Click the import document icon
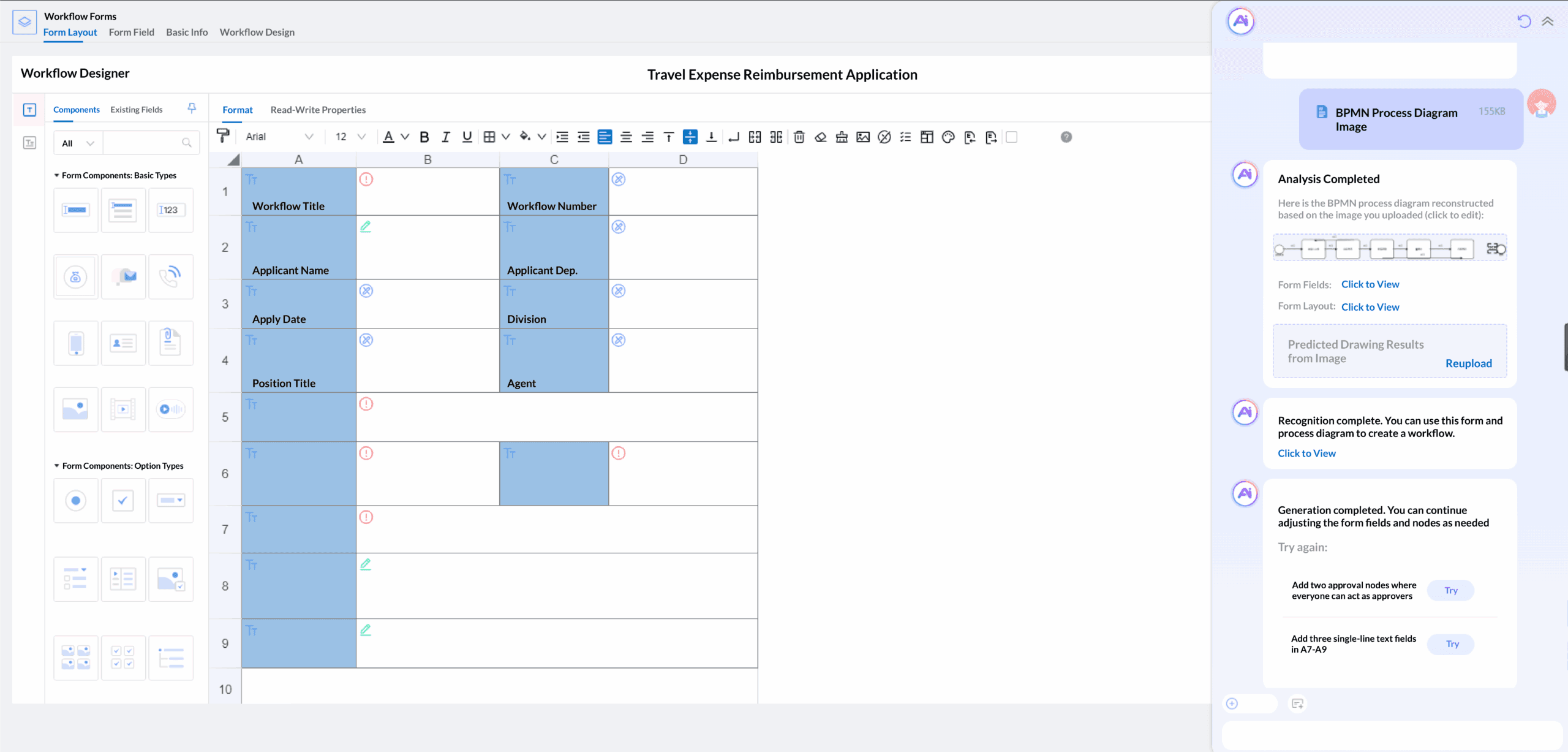The width and height of the screenshot is (1568, 752). (x=970, y=137)
